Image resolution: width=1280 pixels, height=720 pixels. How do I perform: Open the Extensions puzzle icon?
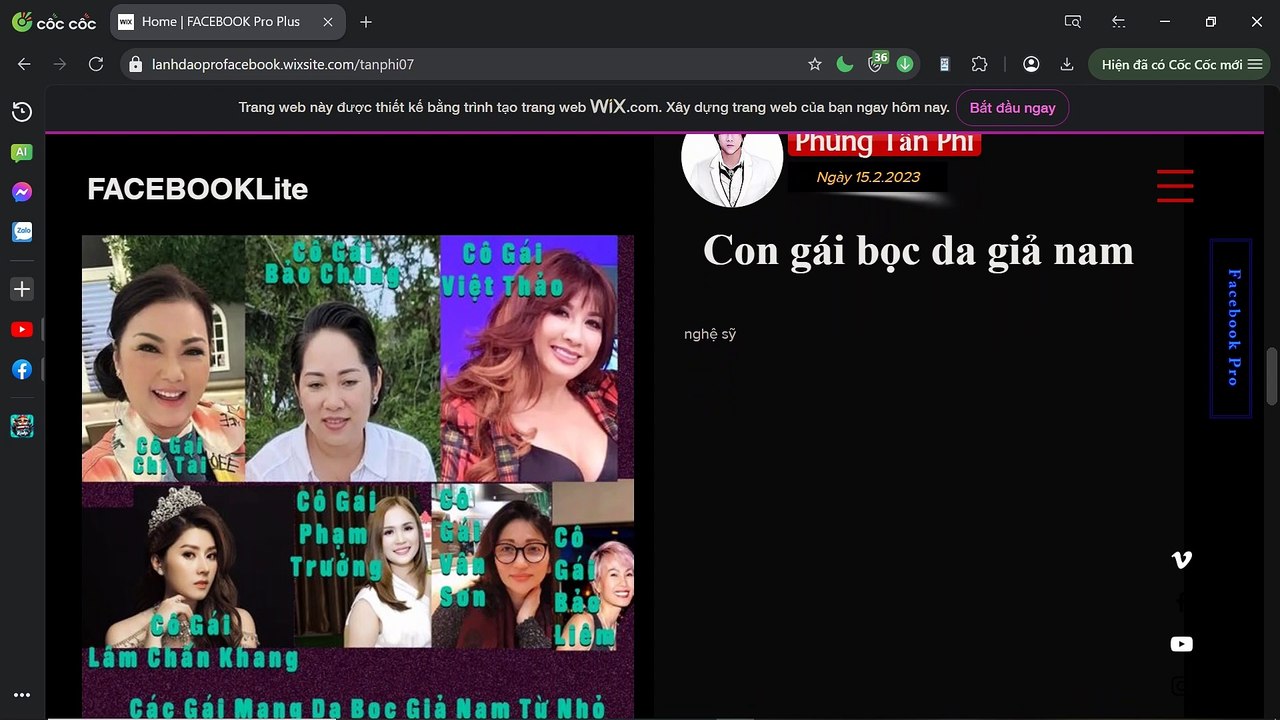click(980, 64)
